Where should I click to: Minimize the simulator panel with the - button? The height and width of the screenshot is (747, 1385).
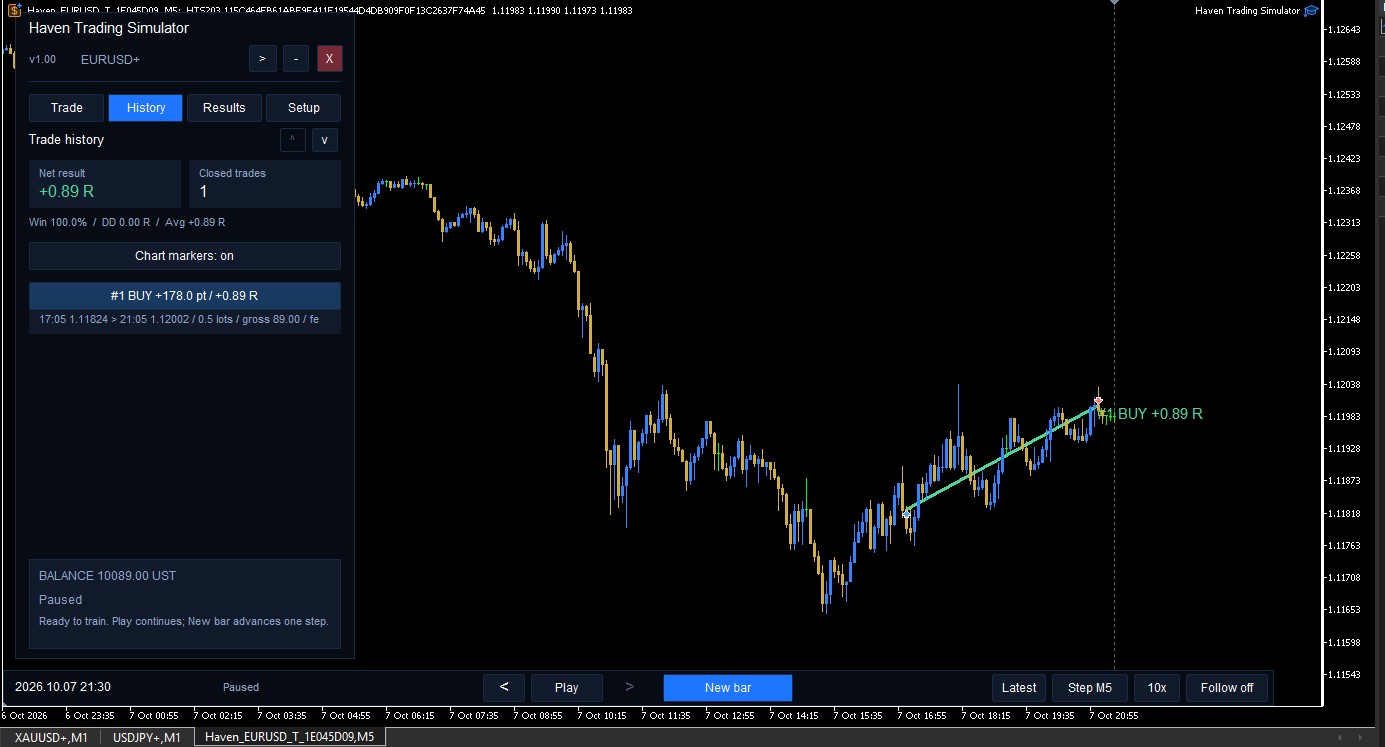296,59
